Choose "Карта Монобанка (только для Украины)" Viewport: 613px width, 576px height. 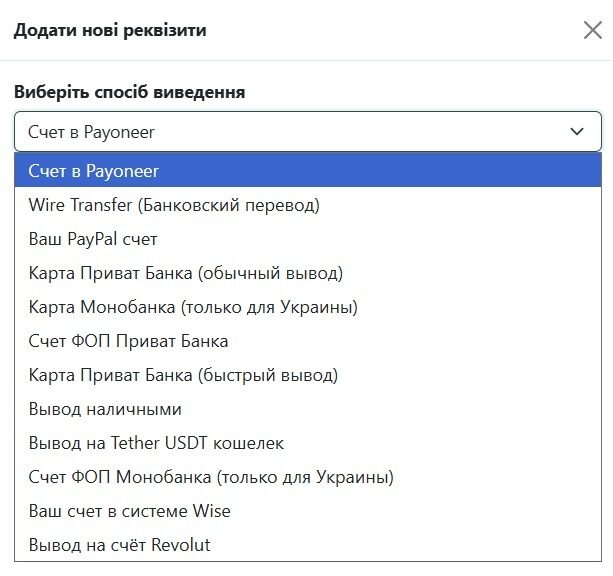(x=308, y=307)
